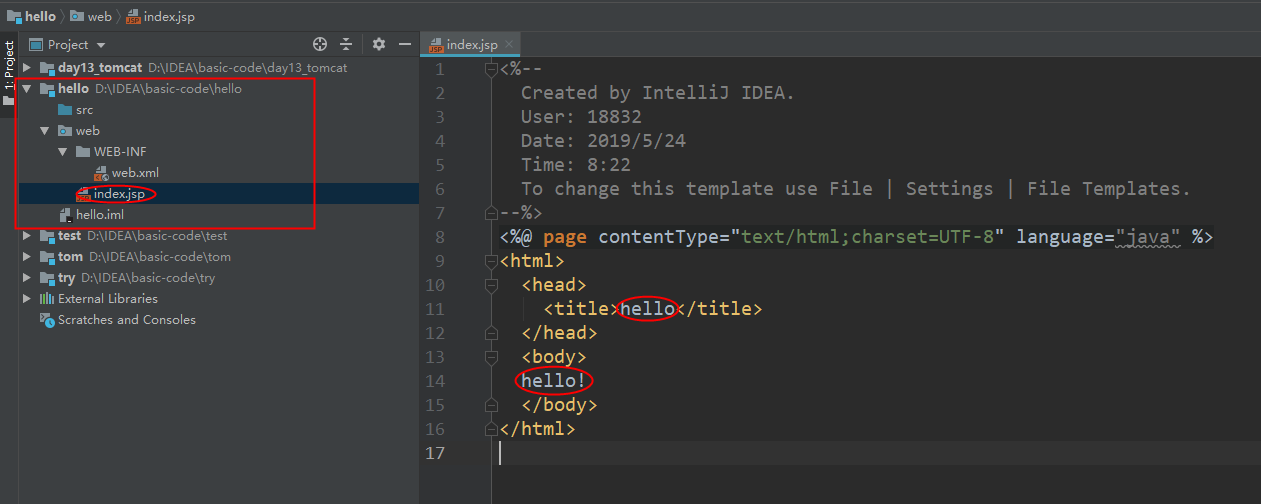Switch to the index.jsp editor tab
The image size is (1261, 504).
click(471, 45)
